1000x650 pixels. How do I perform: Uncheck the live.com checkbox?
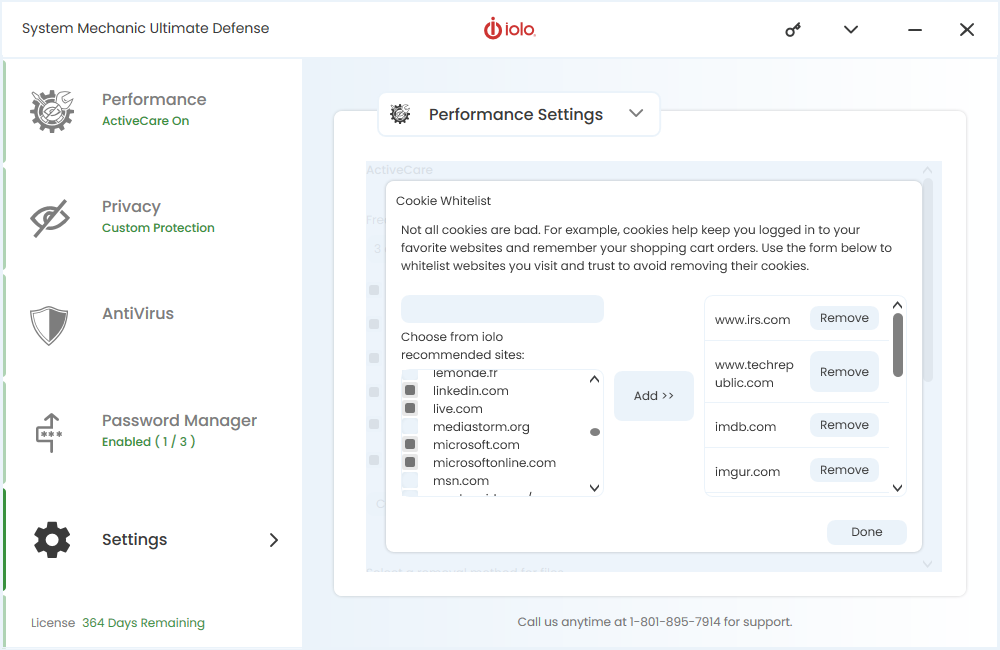point(410,408)
